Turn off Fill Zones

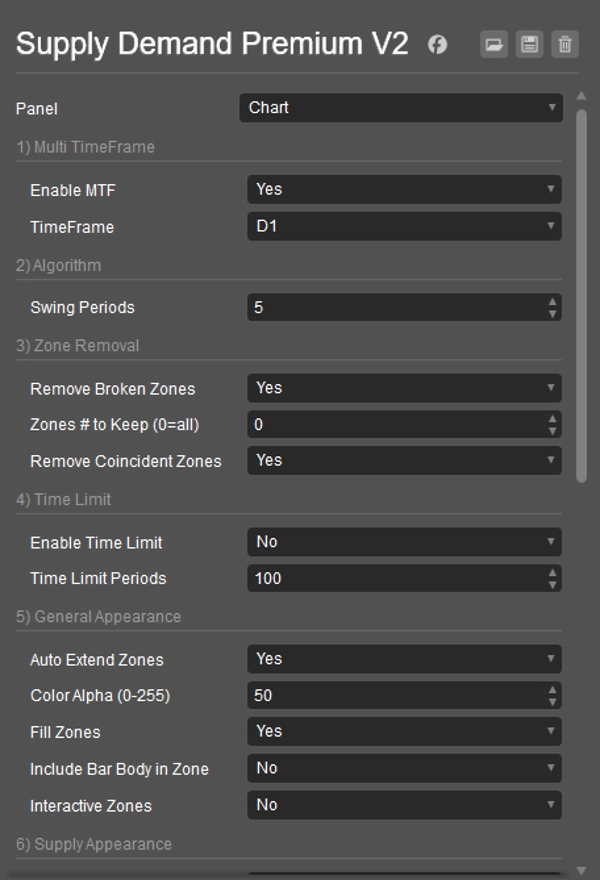403,731
